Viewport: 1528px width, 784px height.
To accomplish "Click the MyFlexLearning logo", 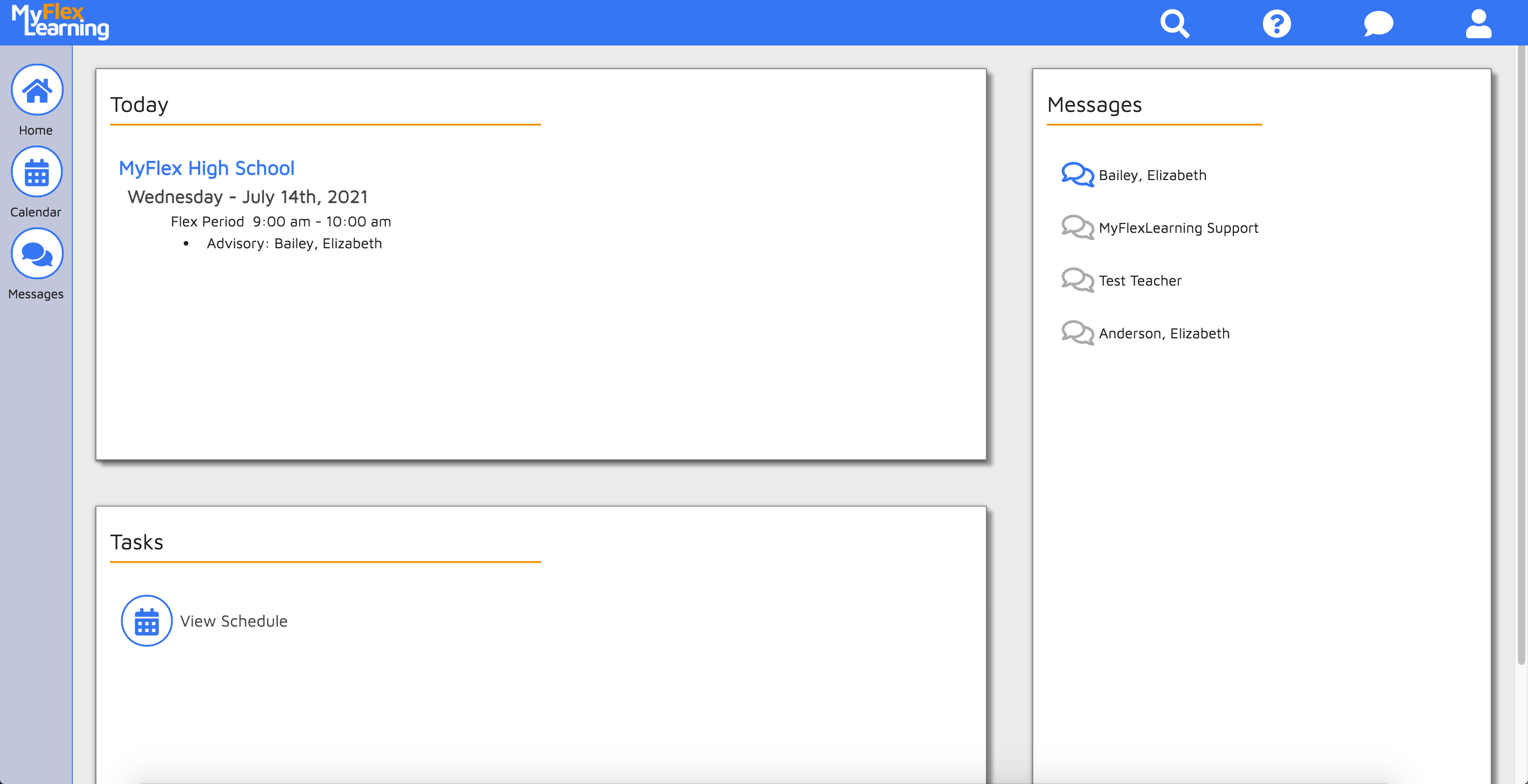I will tap(60, 22).
